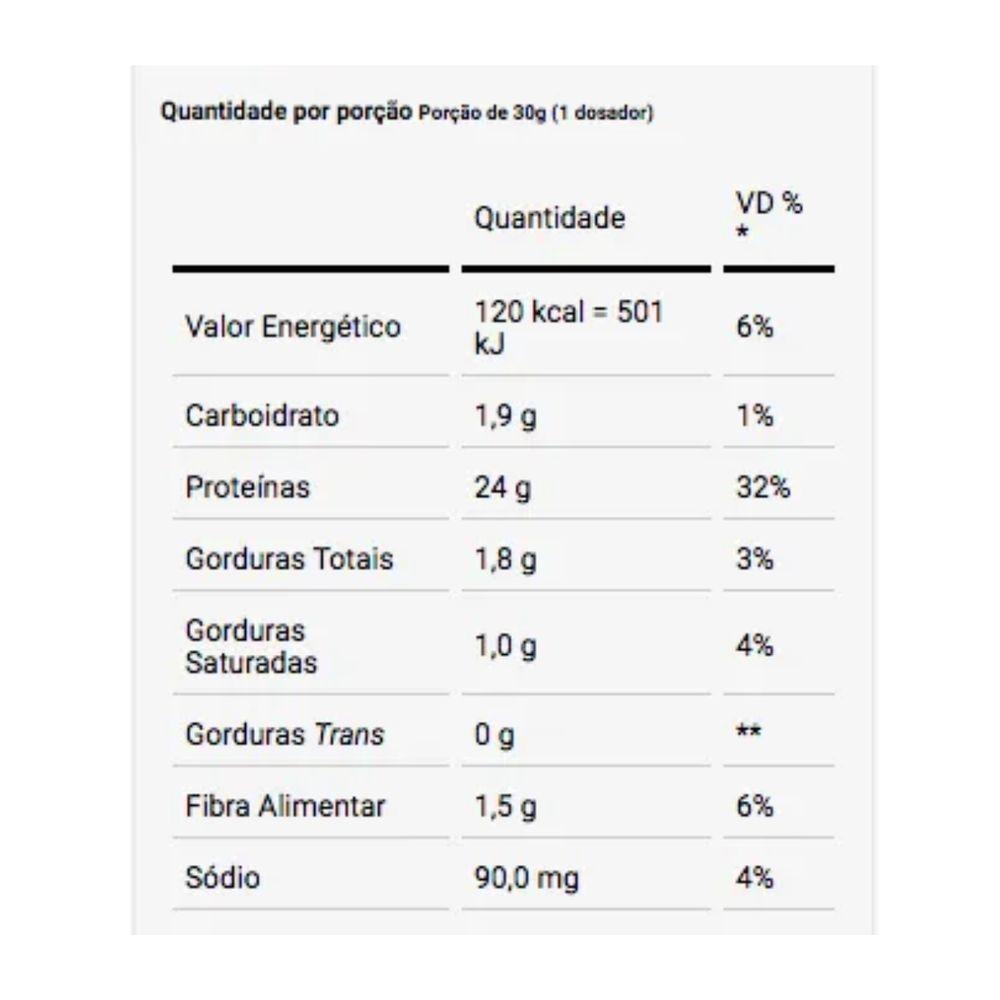The width and height of the screenshot is (1000, 1000).
Task: Click the '90,0 mg' sodium amount
Action: coord(526,878)
